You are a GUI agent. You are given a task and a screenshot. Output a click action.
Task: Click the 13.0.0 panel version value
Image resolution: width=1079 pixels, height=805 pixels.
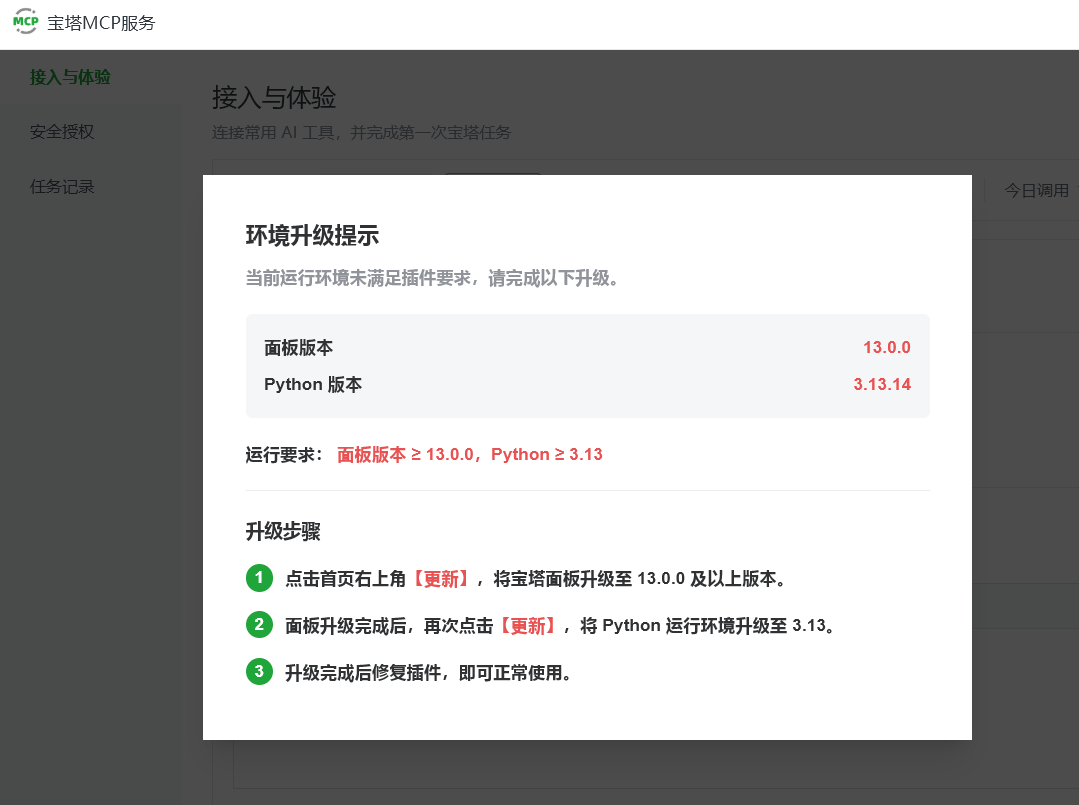pos(887,347)
